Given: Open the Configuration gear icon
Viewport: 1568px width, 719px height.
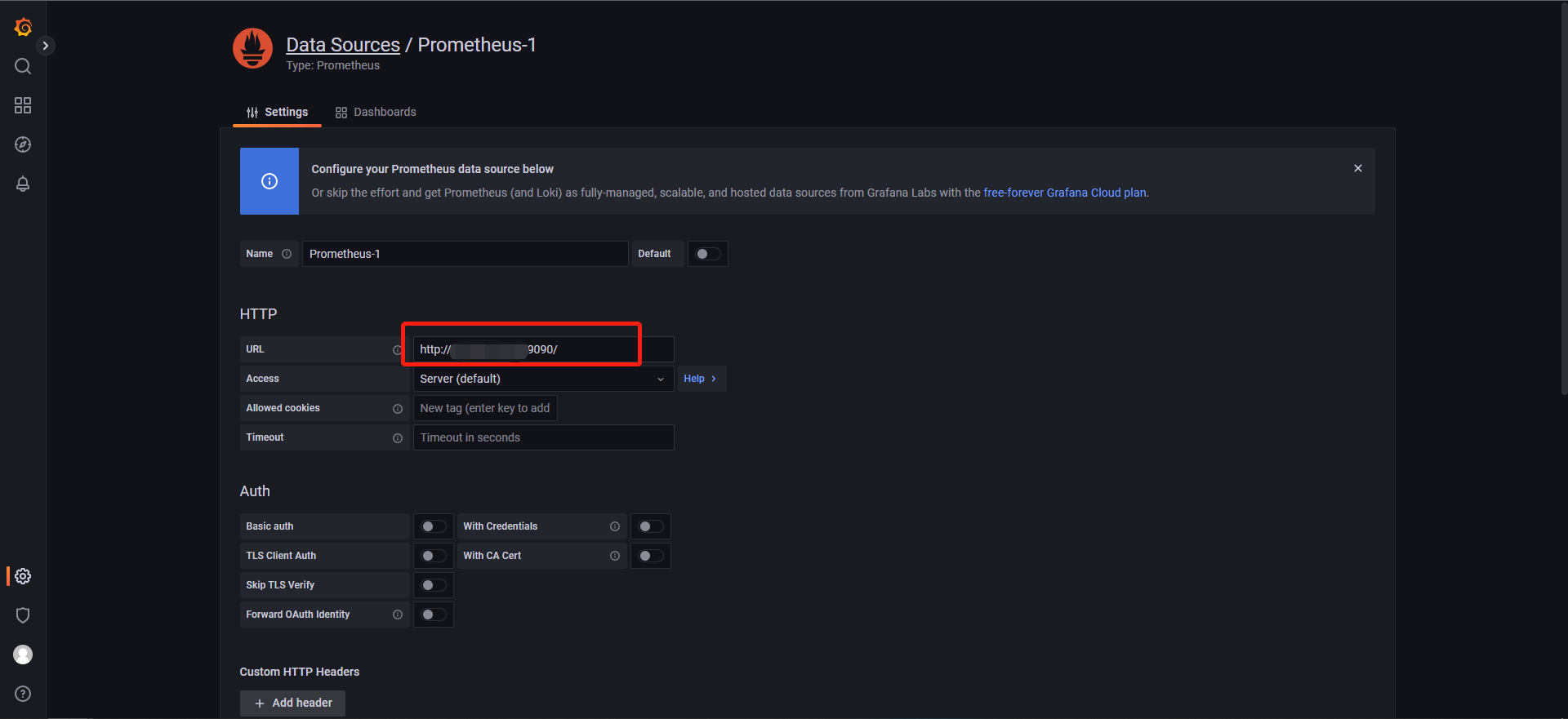Looking at the screenshot, I should [x=23, y=576].
